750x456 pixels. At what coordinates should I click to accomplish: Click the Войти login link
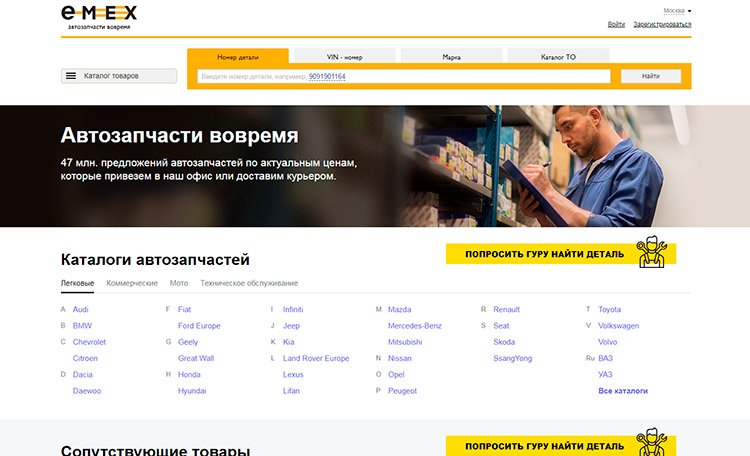tap(616, 24)
